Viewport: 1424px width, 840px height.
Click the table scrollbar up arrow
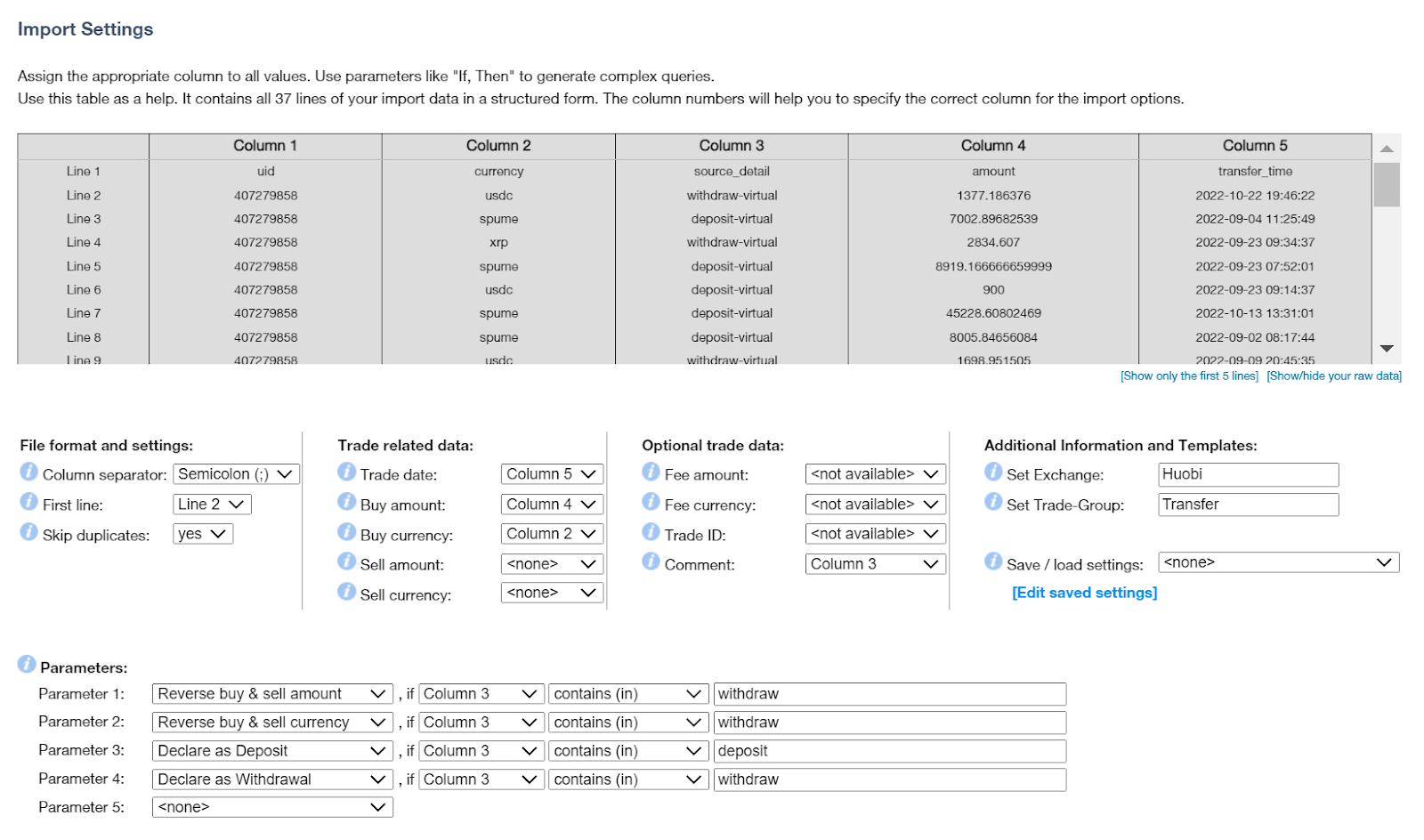pyautogui.click(x=1387, y=148)
